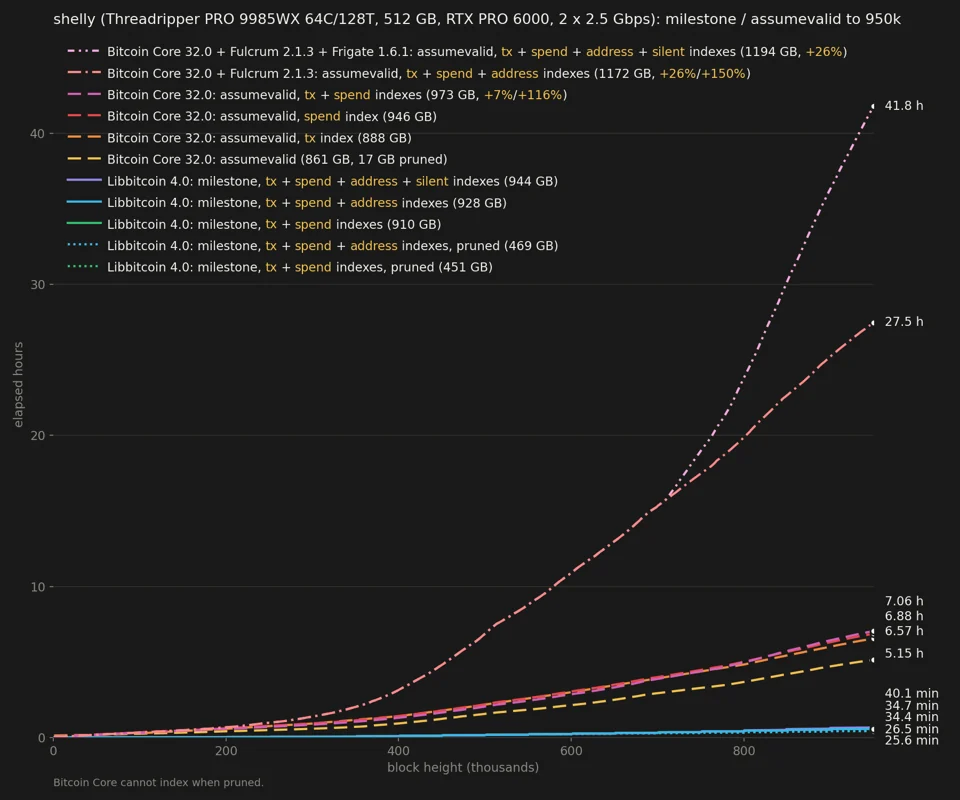The image size is (960, 800).
Task: Click the 34.7 min value label
Action: tap(912, 706)
